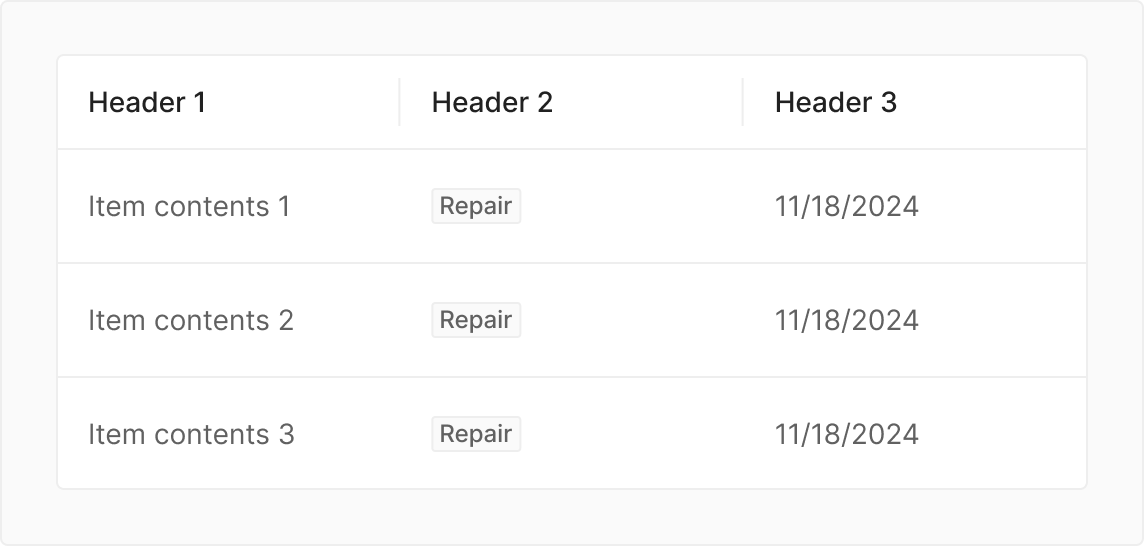The width and height of the screenshot is (1144, 546).
Task: Open the Item contents 1 entry
Action: [189, 207]
